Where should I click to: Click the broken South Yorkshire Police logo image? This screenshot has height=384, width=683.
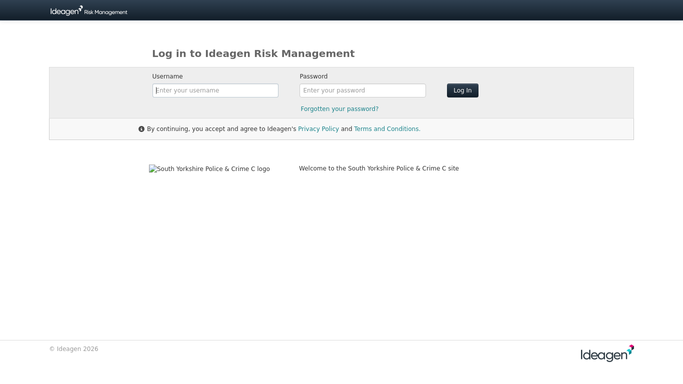[x=210, y=169]
